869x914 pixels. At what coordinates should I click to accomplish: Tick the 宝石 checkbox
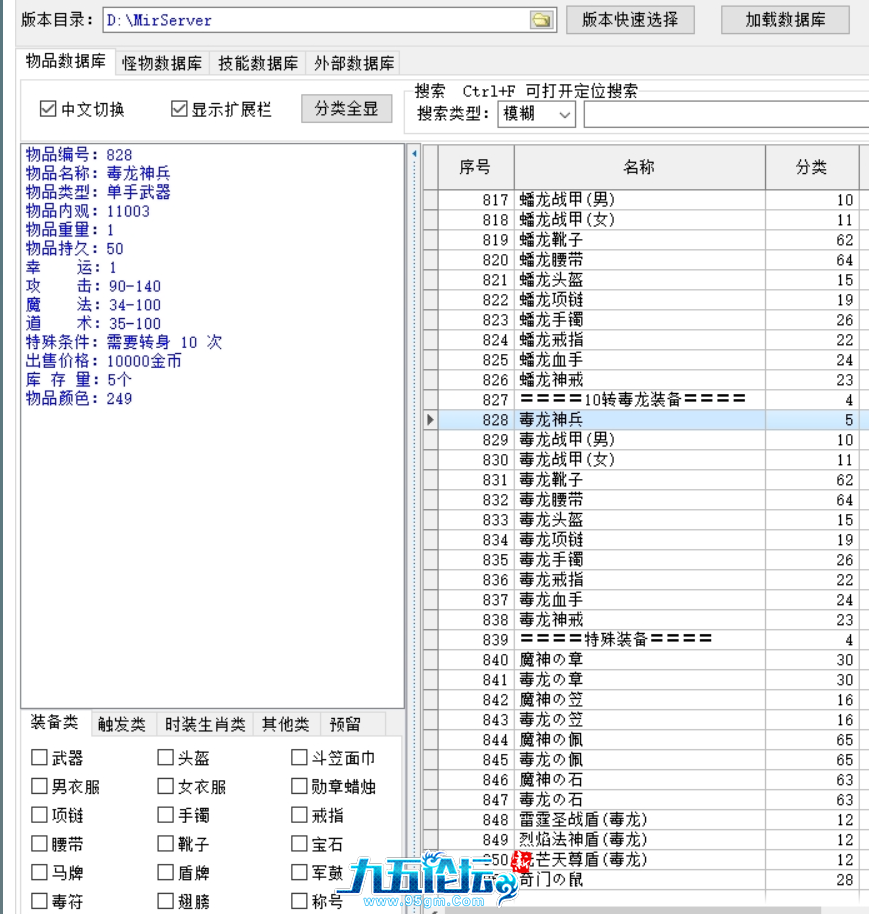pos(299,843)
